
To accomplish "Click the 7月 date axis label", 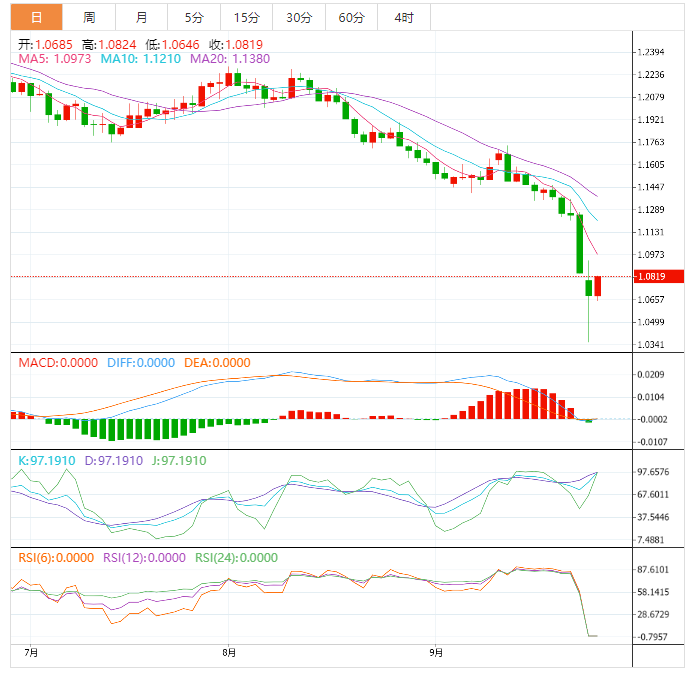I will click(x=31, y=653).
